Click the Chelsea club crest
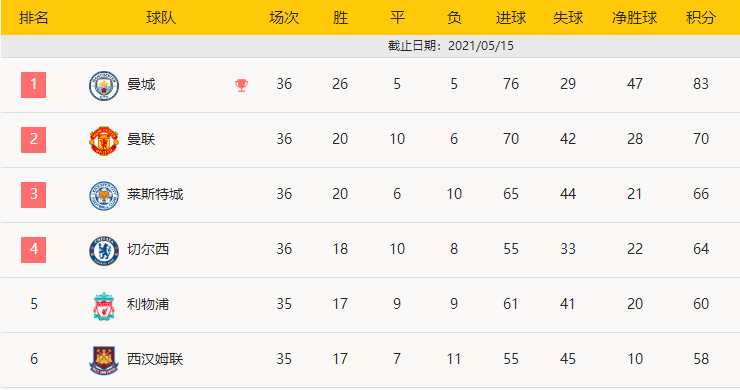 point(104,250)
